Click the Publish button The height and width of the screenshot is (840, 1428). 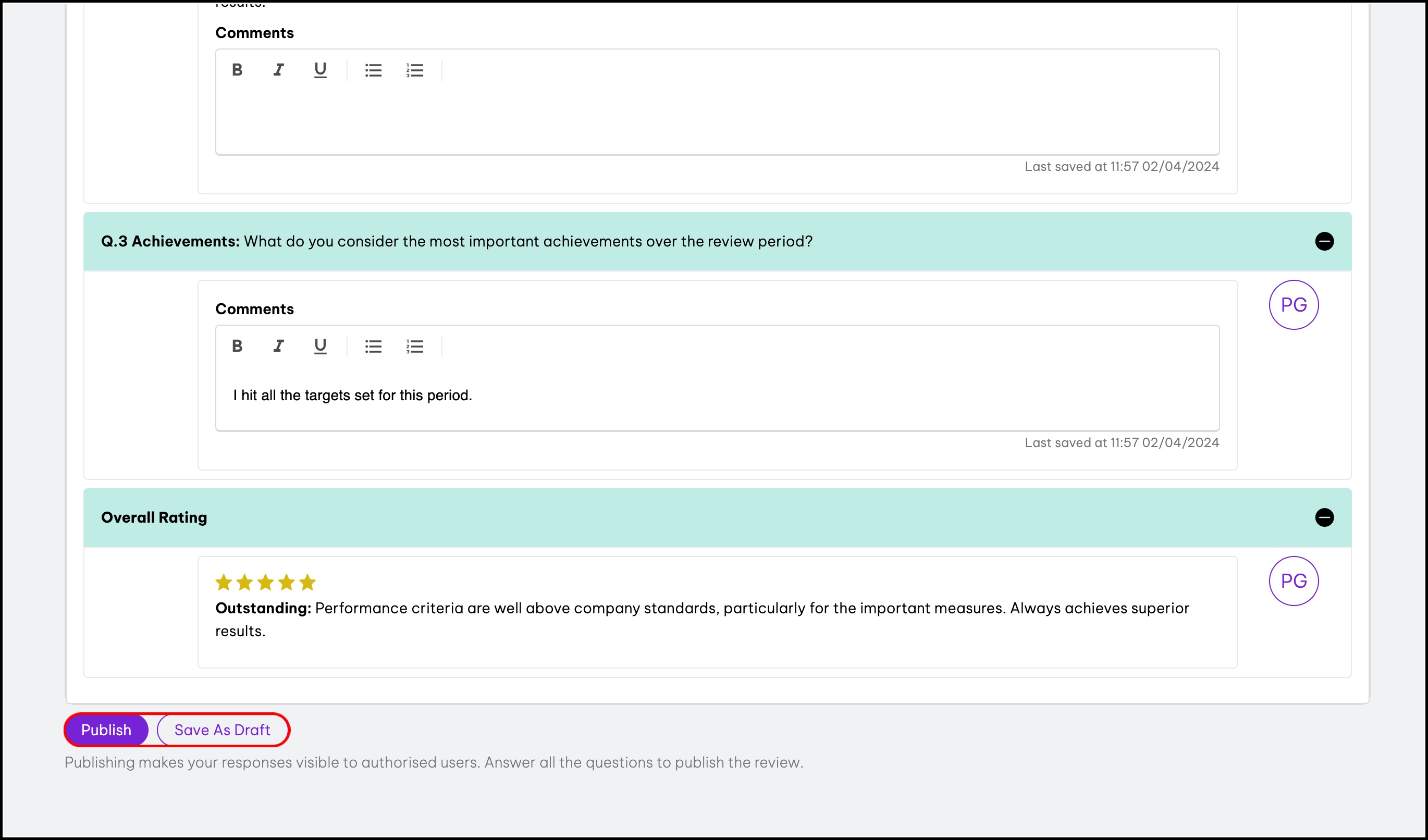[106, 730]
